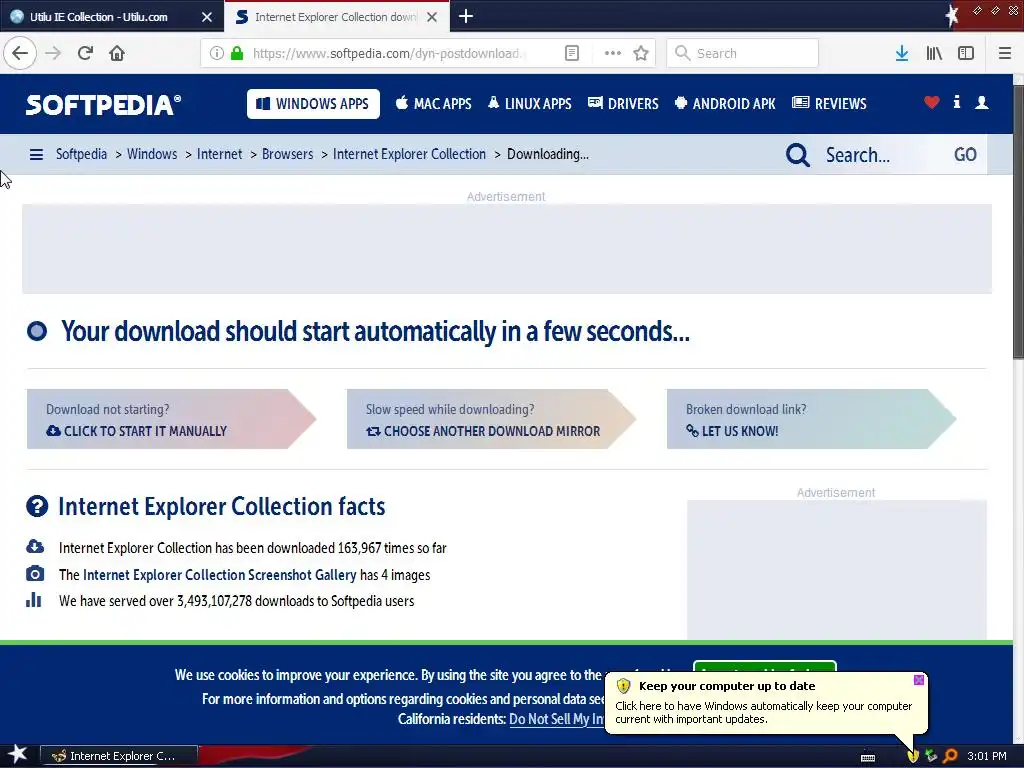Open MAC APPS section
The width and height of the screenshot is (1024, 768).
click(x=434, y=103)
